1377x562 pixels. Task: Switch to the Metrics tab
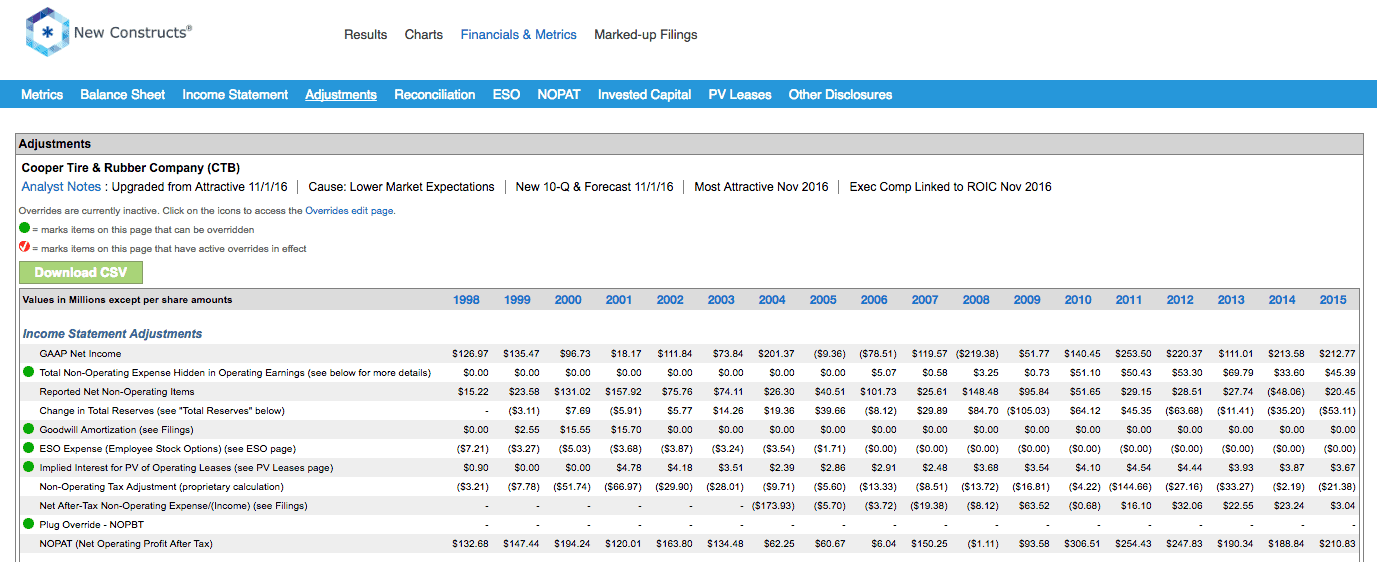pyautogui.click(x=42, y=94)
